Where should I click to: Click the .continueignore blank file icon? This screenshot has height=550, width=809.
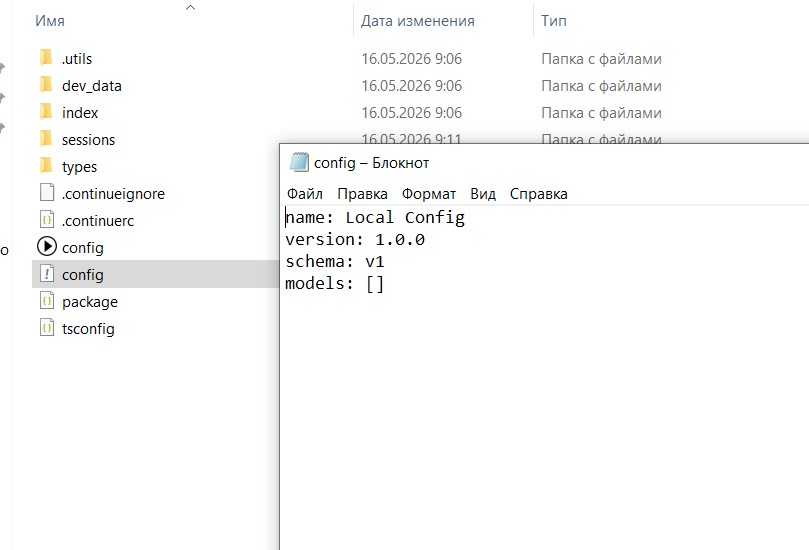click(47, 193)
